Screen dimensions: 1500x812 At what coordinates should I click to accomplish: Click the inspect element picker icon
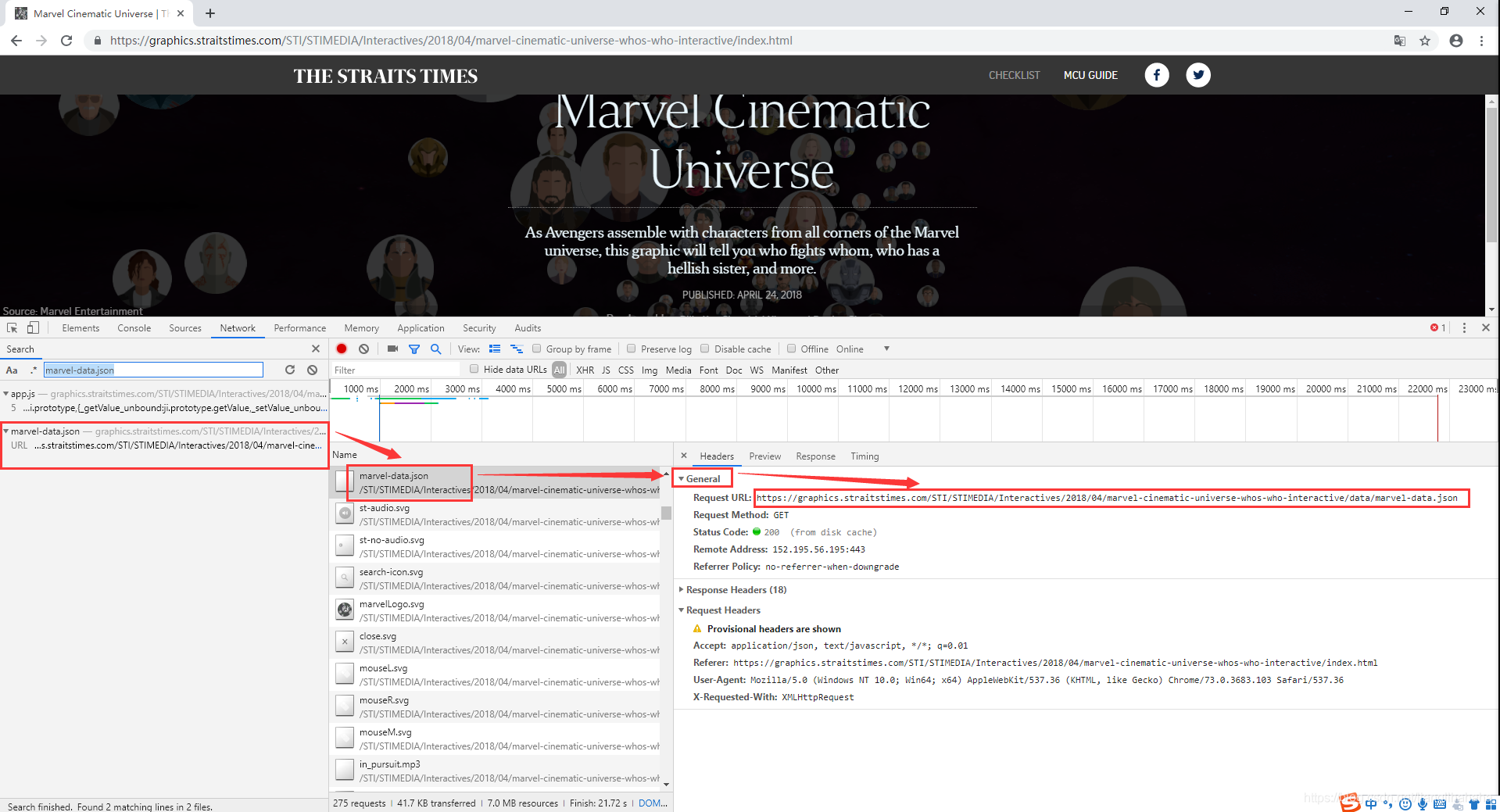[x=12, y=328]
